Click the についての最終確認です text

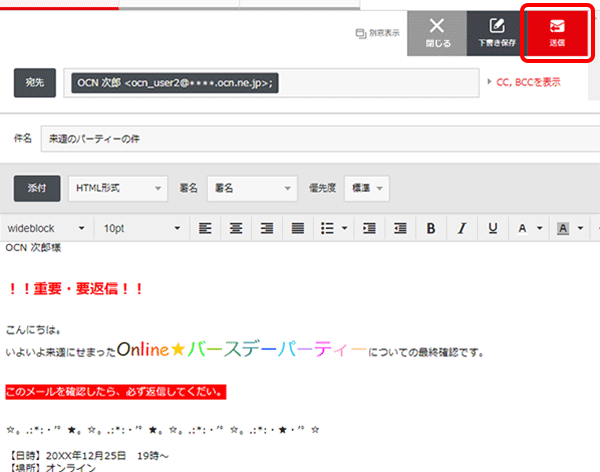pyautogui.click(x=426, y=352)
